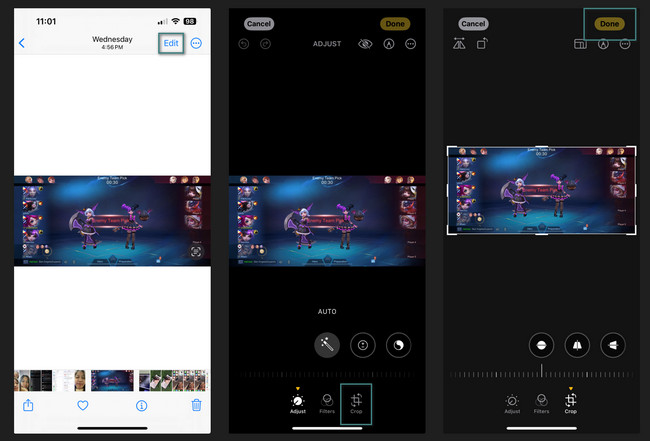Select the Vertical perspective dial icon
This screenshot has width=650, height=441.
coord(577,345)
